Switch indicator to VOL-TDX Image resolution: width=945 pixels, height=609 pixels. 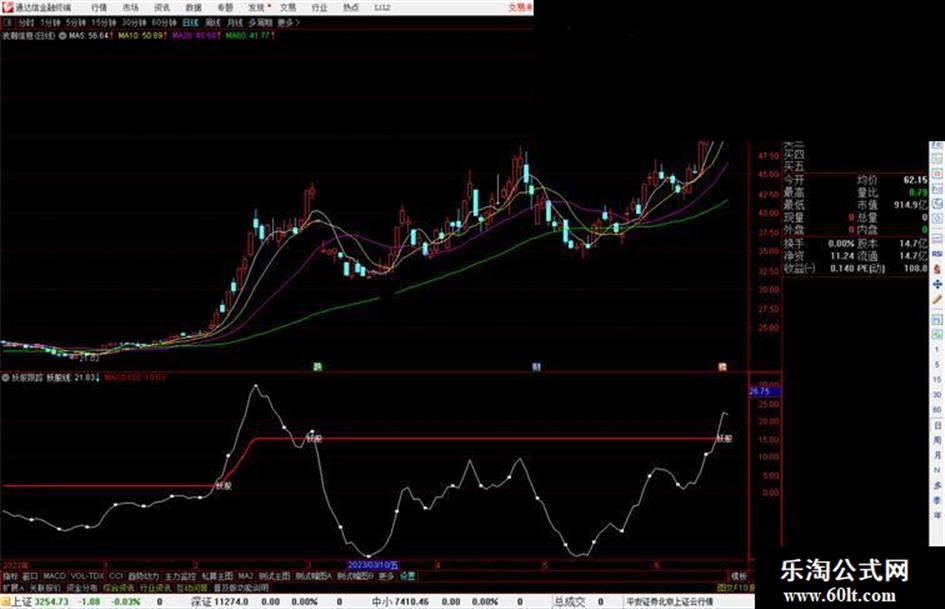pos(87,576)
